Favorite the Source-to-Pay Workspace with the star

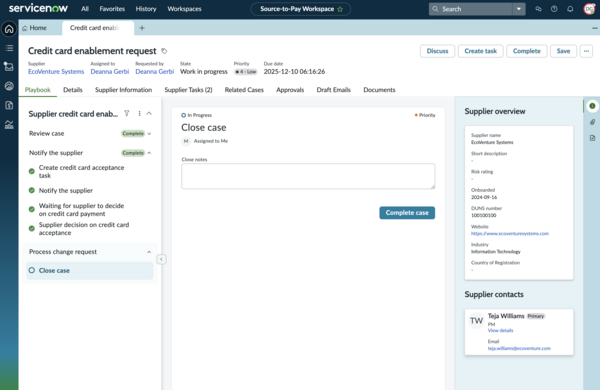point(340,9)
